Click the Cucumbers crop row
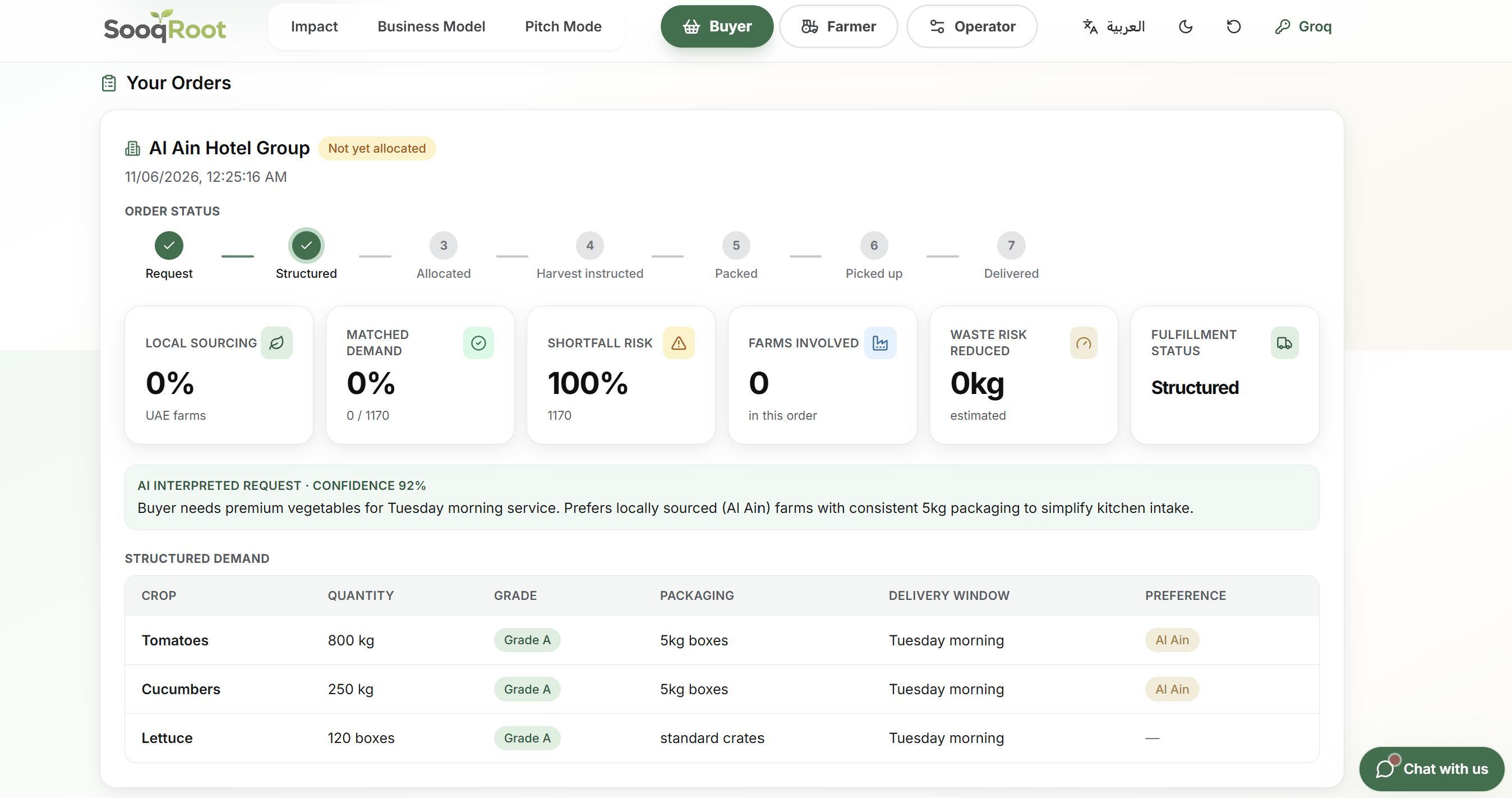The image size is (1512, 798). [x=721, y=689]
